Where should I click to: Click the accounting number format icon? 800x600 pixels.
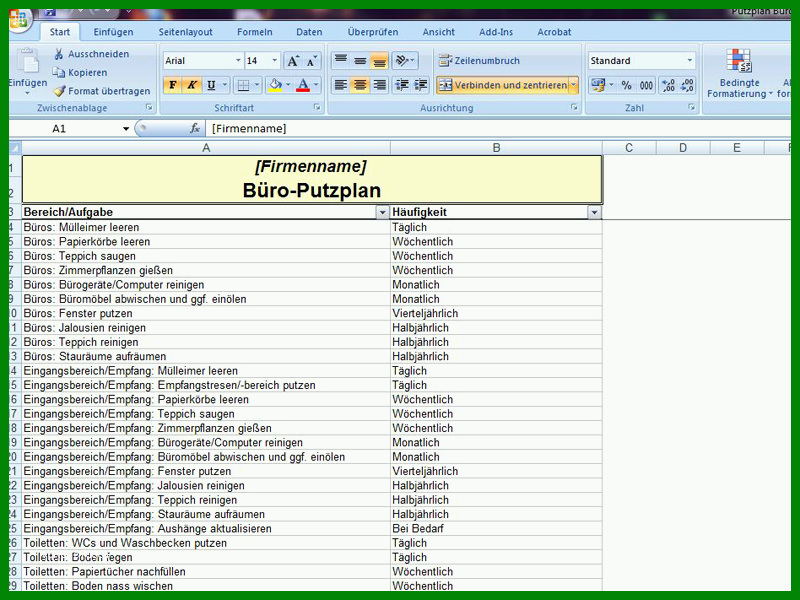597,85
